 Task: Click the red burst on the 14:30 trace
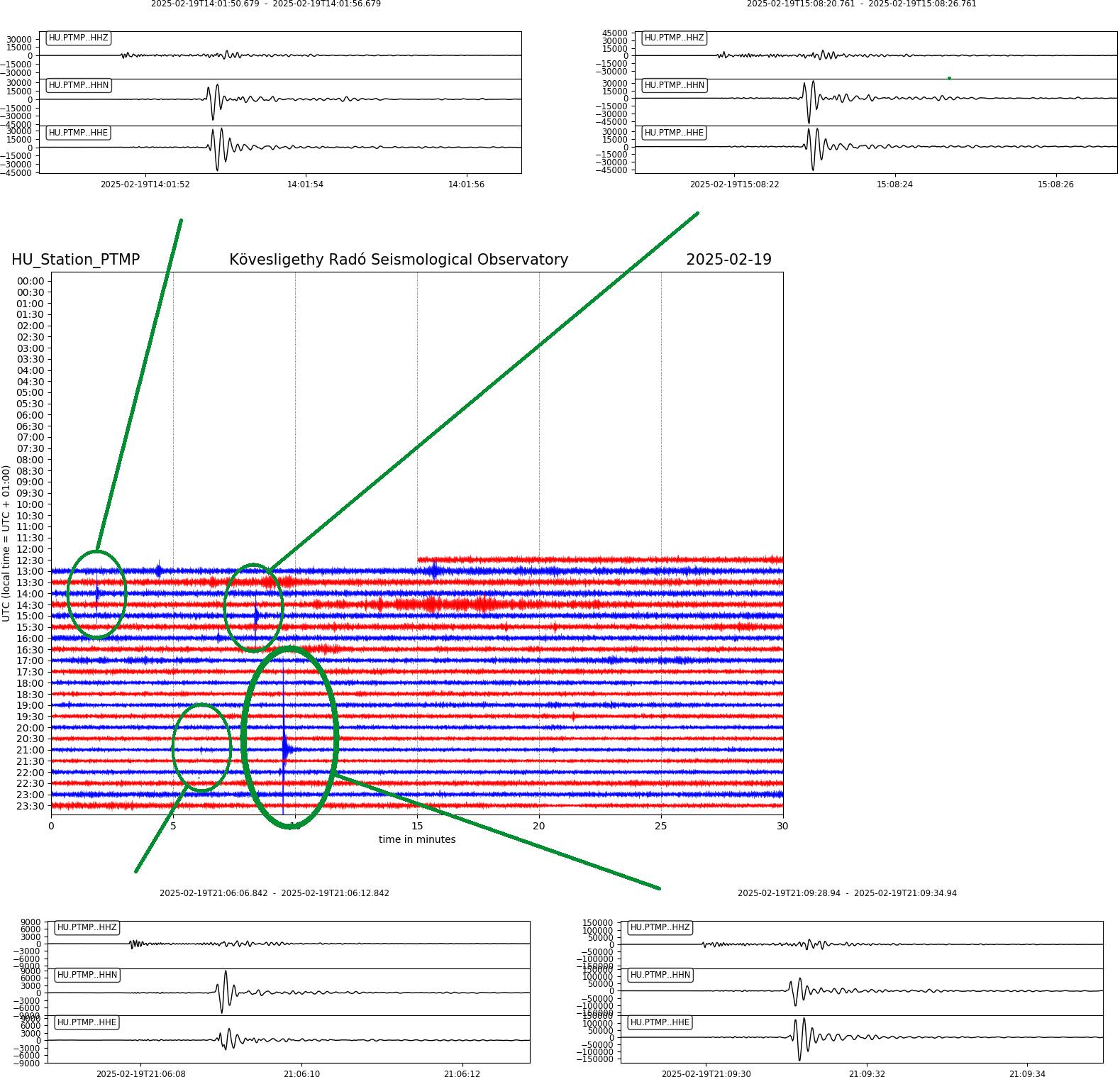(x=433, y=604)
